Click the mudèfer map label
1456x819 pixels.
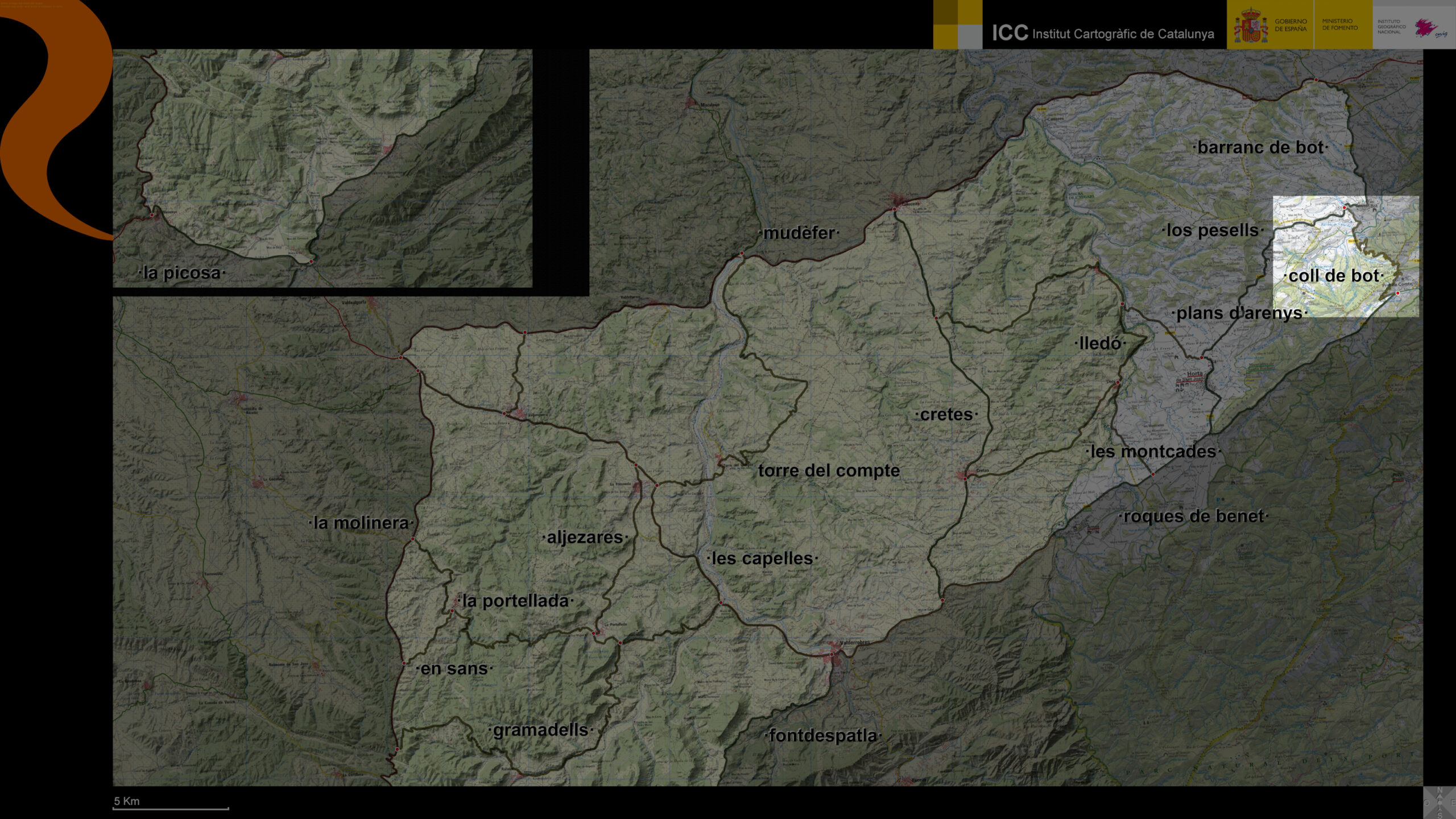[x=799, y=233]
